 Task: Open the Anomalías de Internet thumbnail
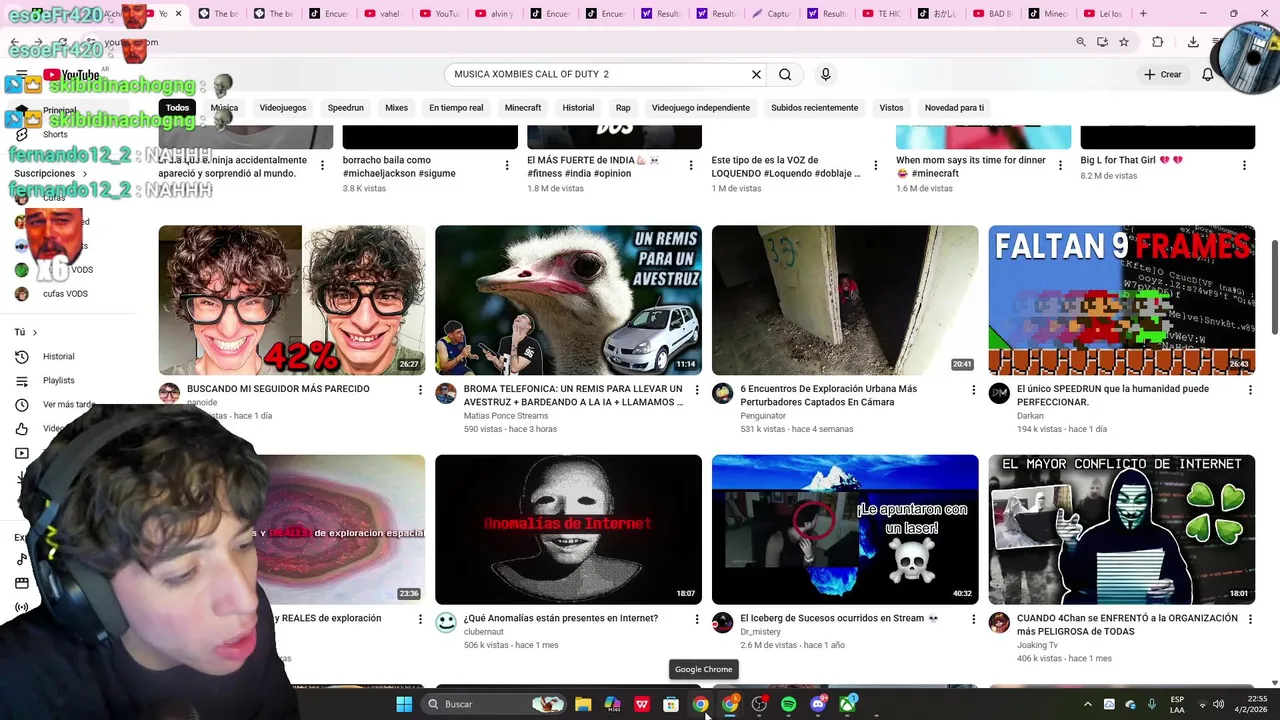[568, 529]
